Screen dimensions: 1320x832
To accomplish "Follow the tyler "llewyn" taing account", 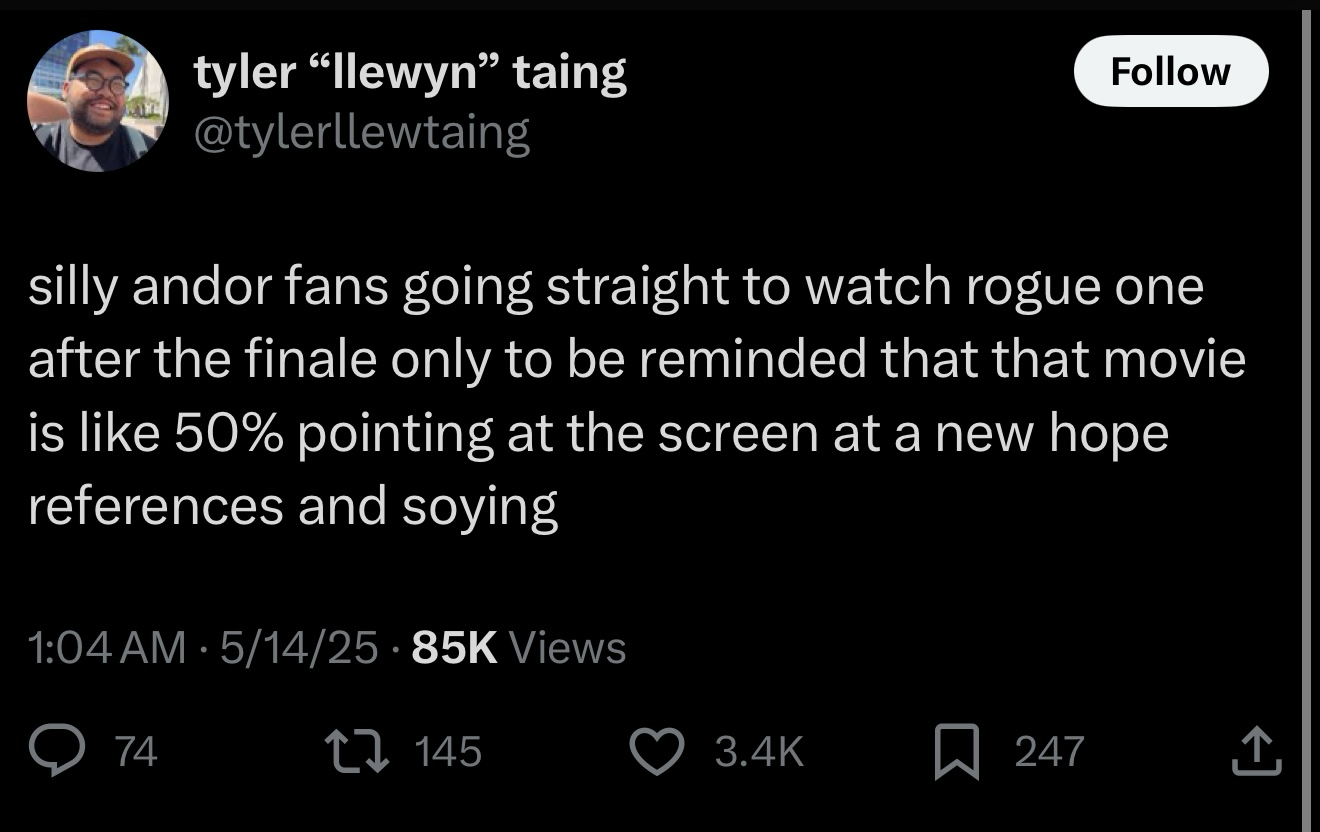I will [1170, 72].
